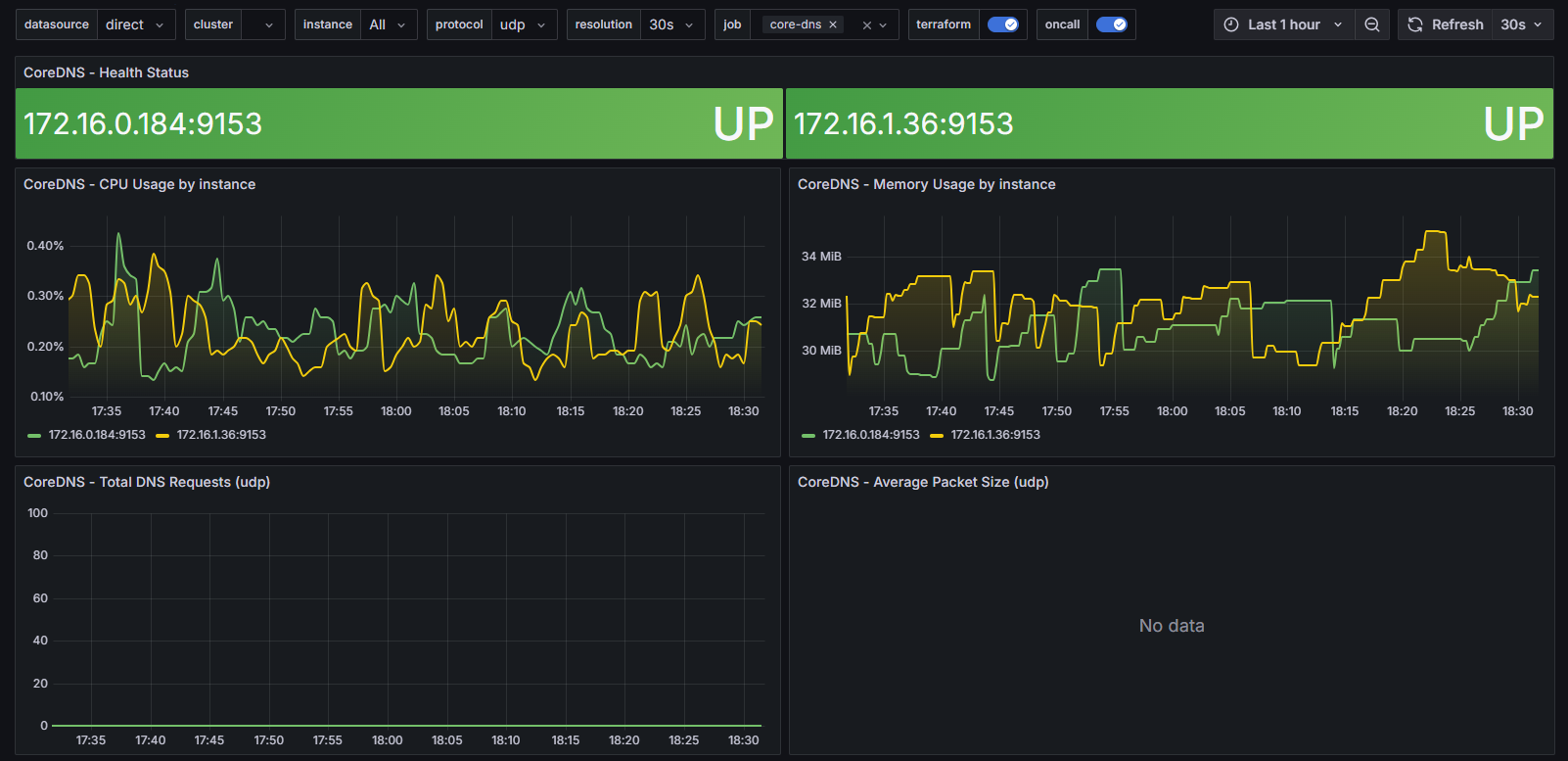The height and width of the screenshot is (761, 1568).
Task: Clear all job filter values
Action: 866,25
